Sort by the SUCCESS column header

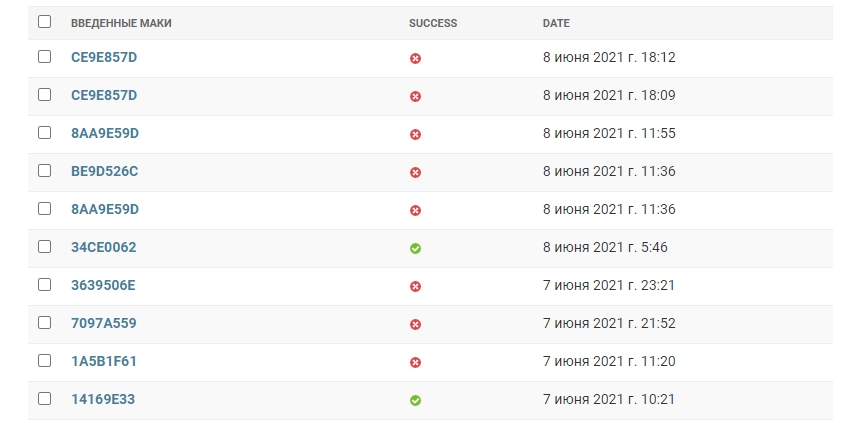tap(433, 23)
